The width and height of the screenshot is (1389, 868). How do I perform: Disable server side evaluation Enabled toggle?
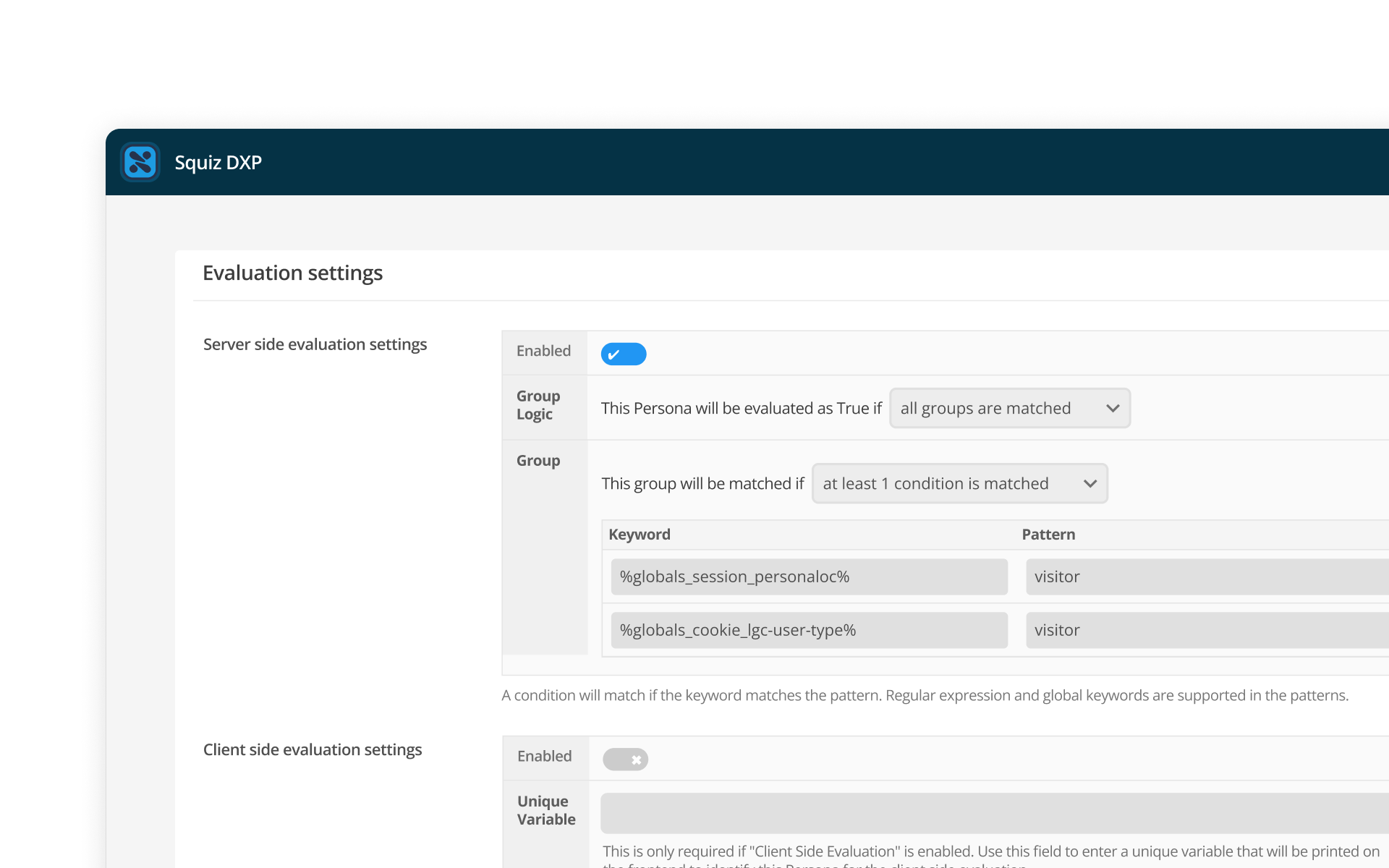click(x=624, y=354)
